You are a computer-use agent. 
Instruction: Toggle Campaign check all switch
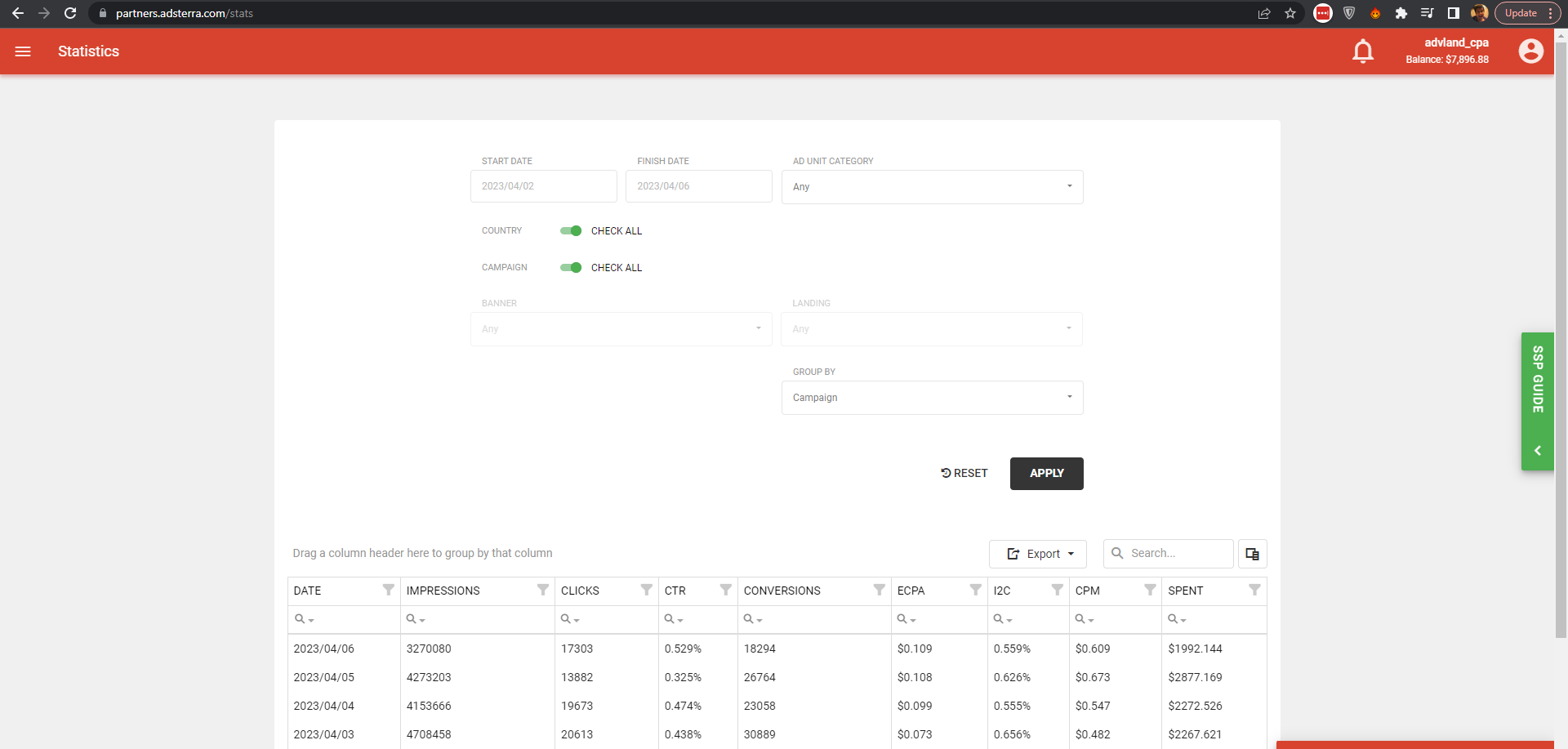571,268
